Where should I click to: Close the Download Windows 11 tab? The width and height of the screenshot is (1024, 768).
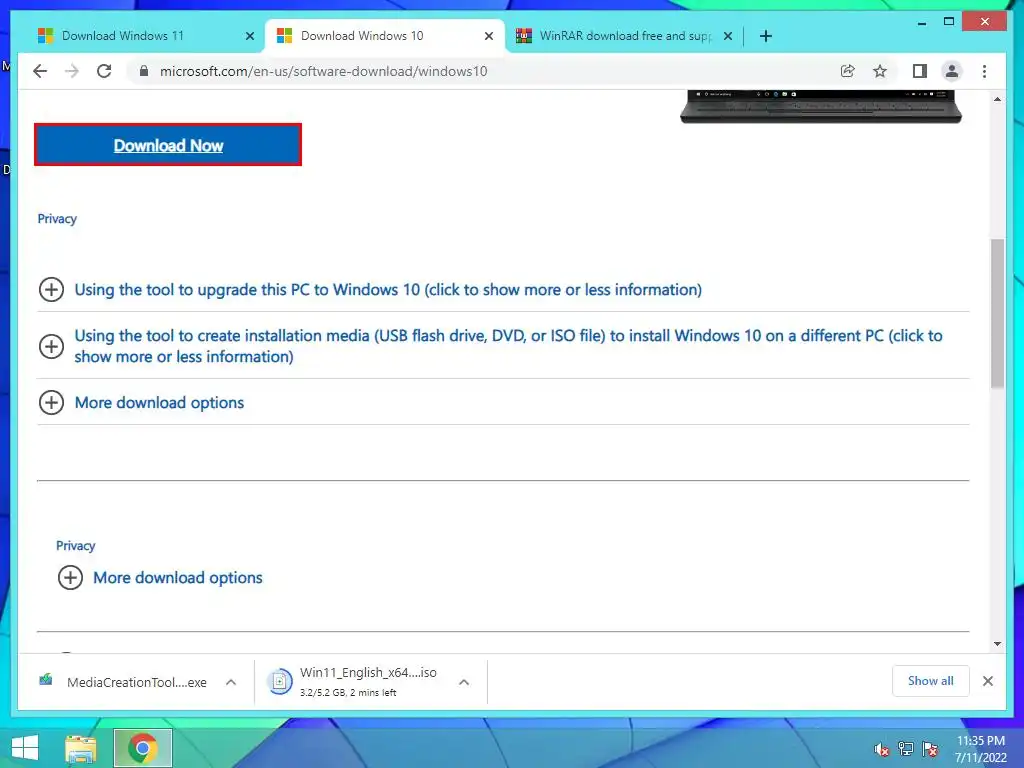tap(249, 36)
